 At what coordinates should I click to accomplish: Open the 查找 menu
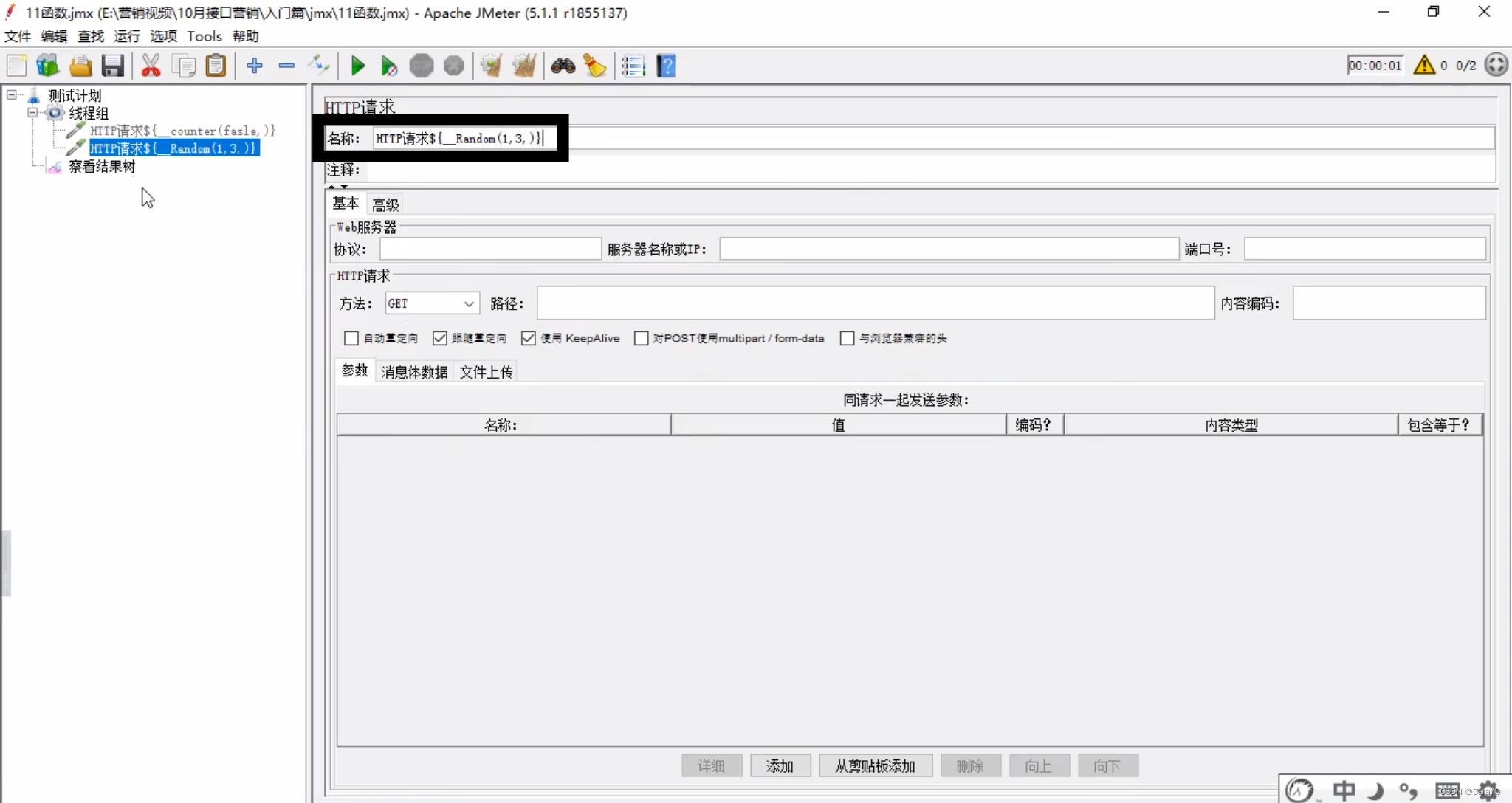coord(91,36)
